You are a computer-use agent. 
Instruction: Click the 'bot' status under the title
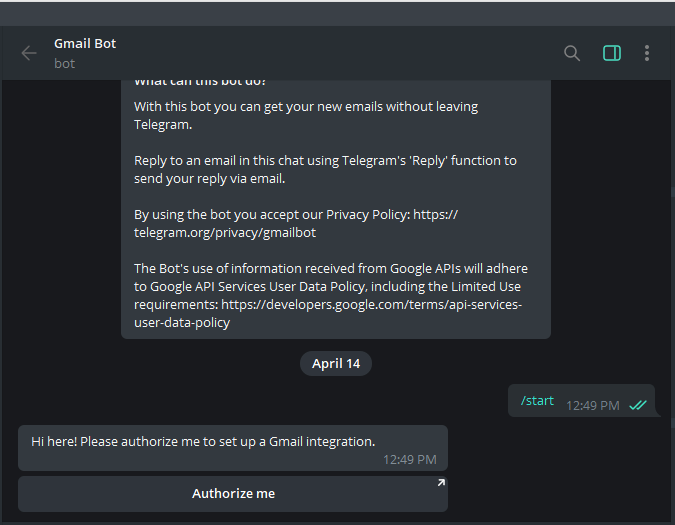[x=65, y=64]
